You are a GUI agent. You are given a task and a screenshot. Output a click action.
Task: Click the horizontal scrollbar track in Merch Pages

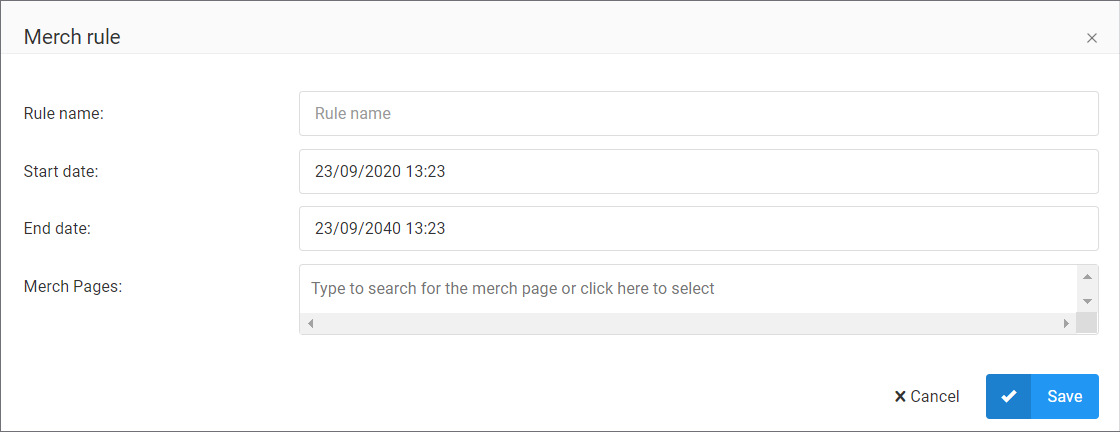pos(688,323)
